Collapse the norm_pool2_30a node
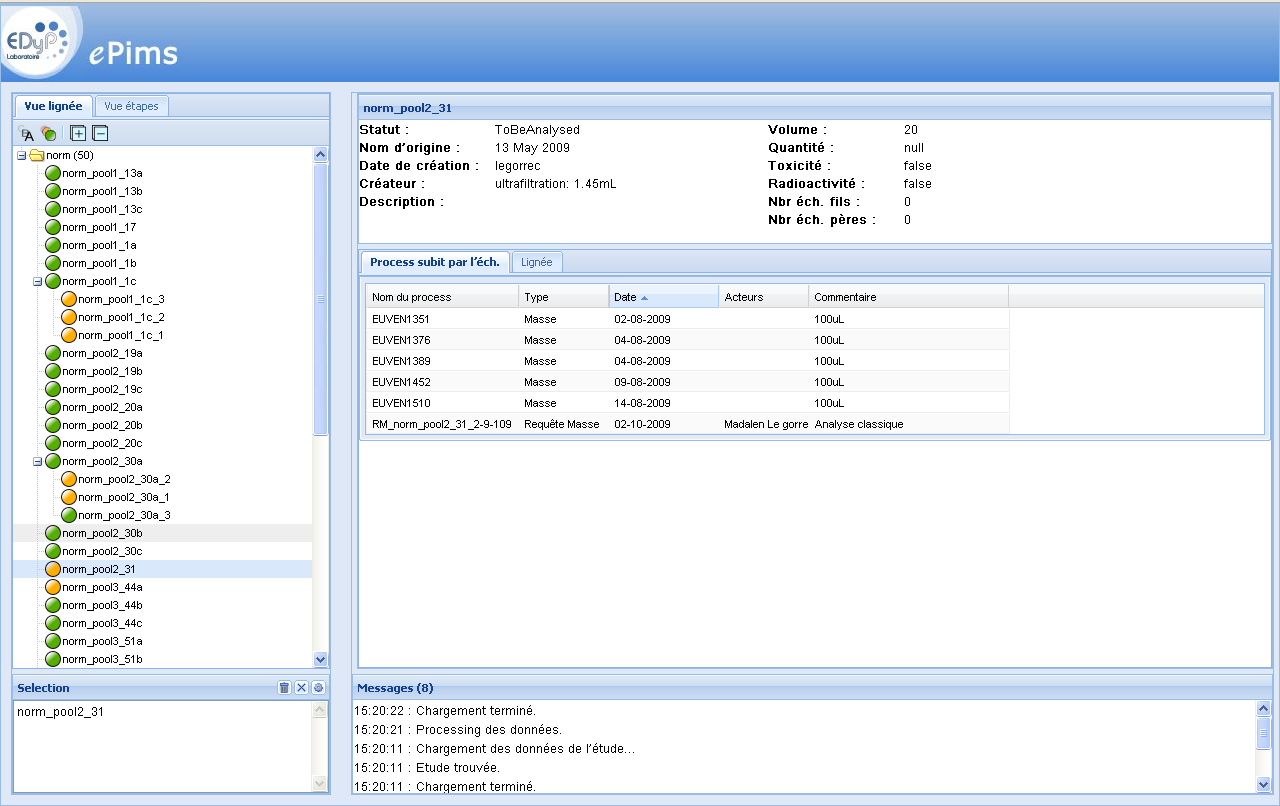Screen dimensions: 1280x806 point(35,461)
